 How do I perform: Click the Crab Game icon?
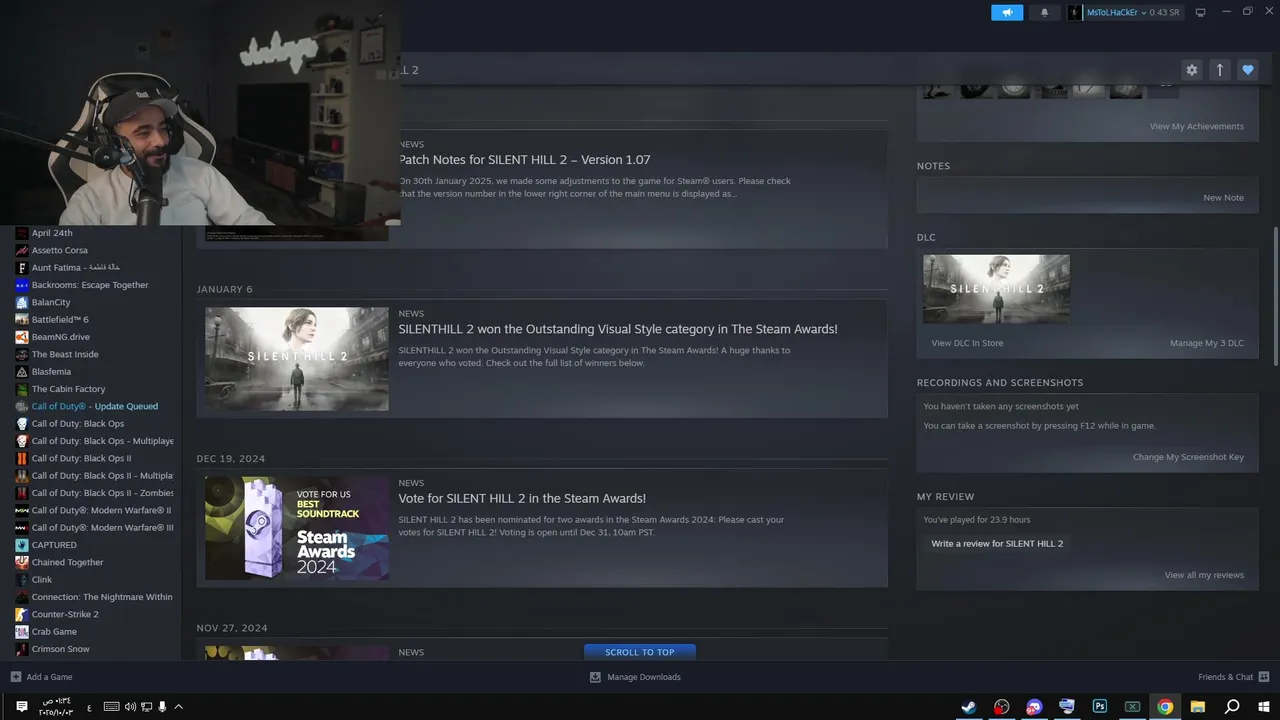[22, 631]
